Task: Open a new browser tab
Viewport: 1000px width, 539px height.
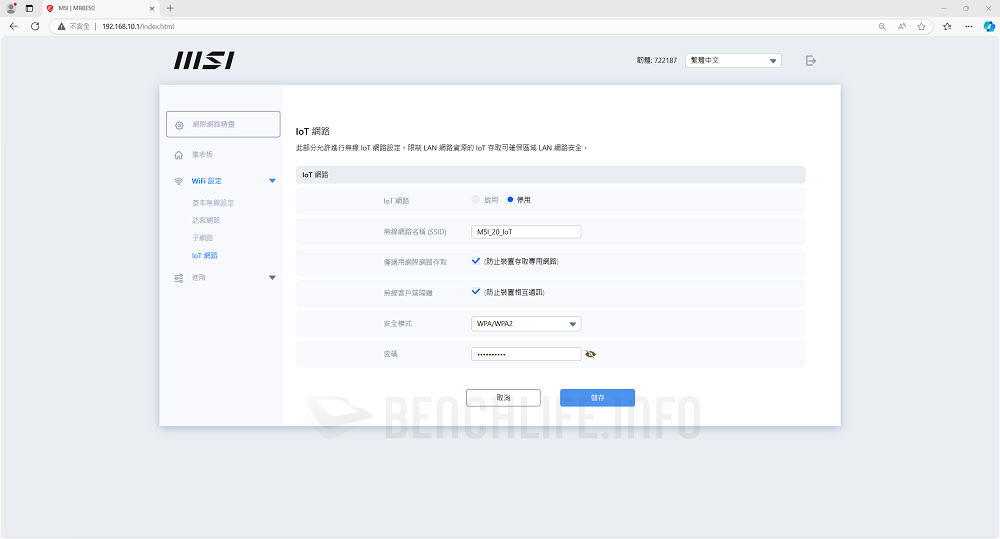Action: click(170, 8)
